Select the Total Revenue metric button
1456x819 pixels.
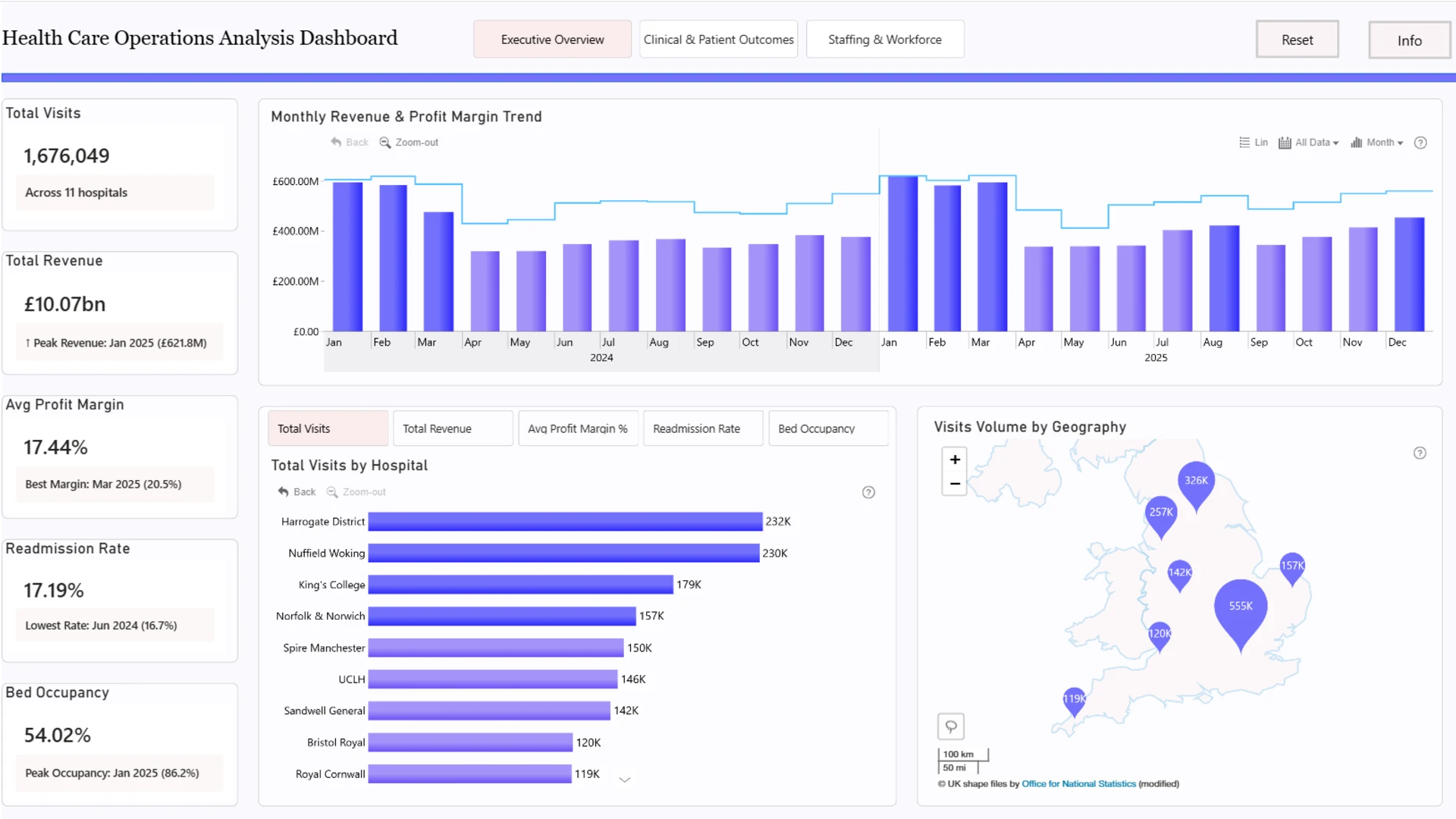(453, 428)
